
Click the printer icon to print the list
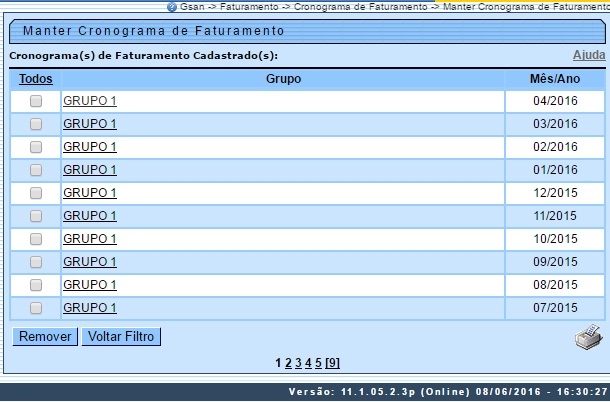click(x=589, y=337)
